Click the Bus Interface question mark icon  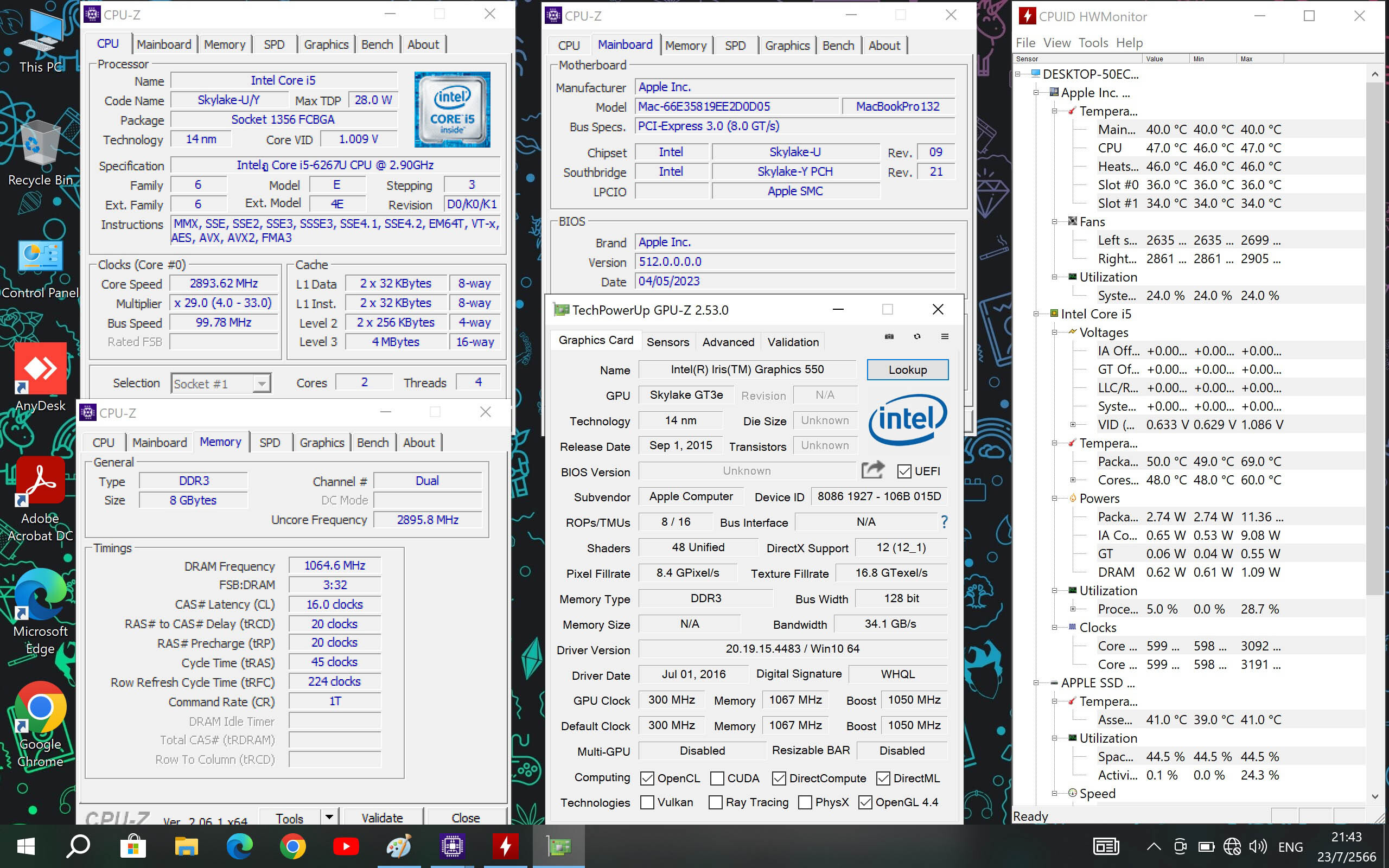click(944, 522)
